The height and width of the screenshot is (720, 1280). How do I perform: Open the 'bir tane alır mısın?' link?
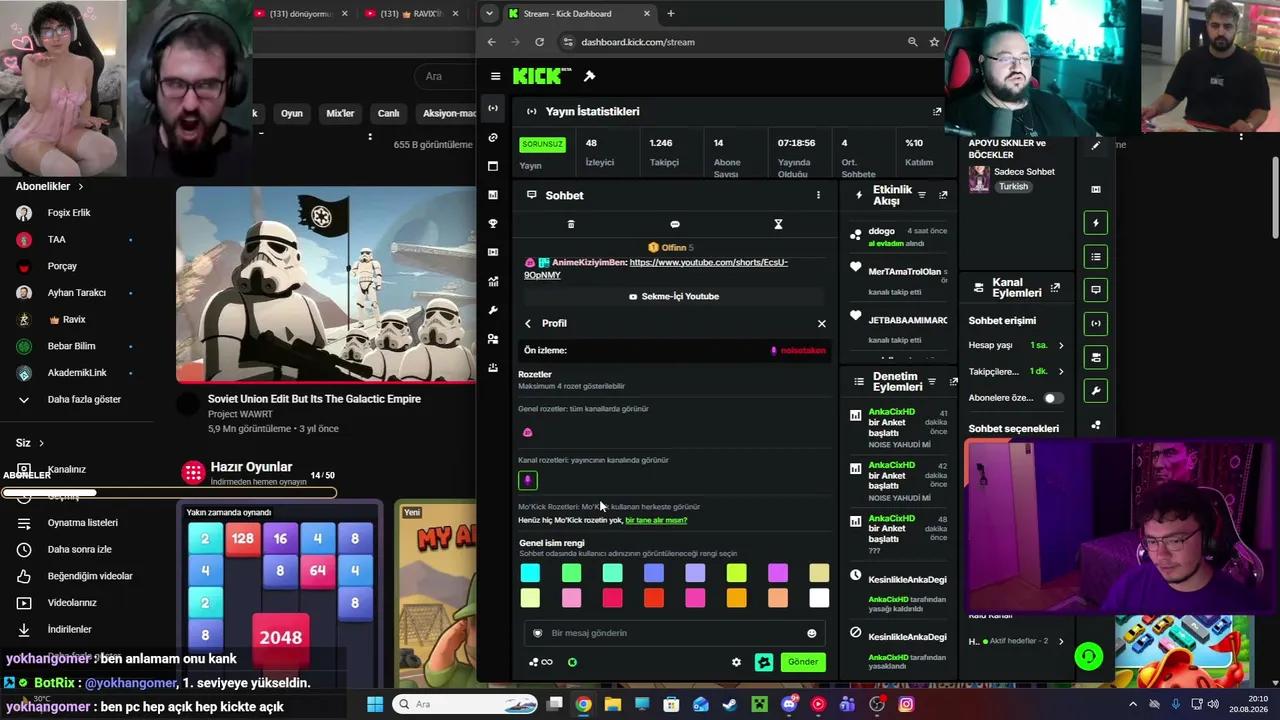(x=656, y=520)
